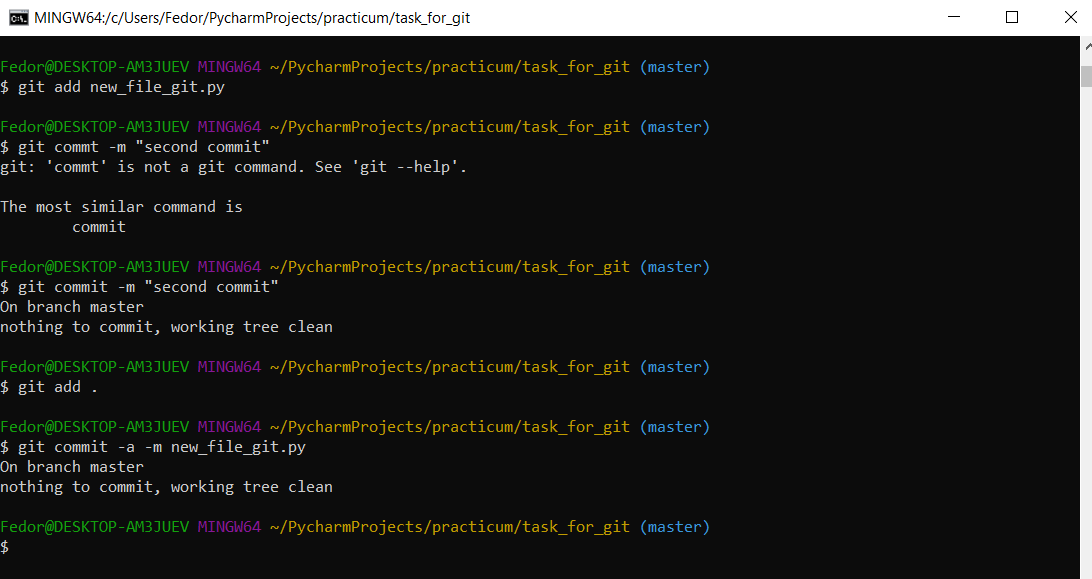Click the 'git add new_file_git.py' command line
Image resolution: width=1092 pixels, height=579 pixels.
[113, 87]
